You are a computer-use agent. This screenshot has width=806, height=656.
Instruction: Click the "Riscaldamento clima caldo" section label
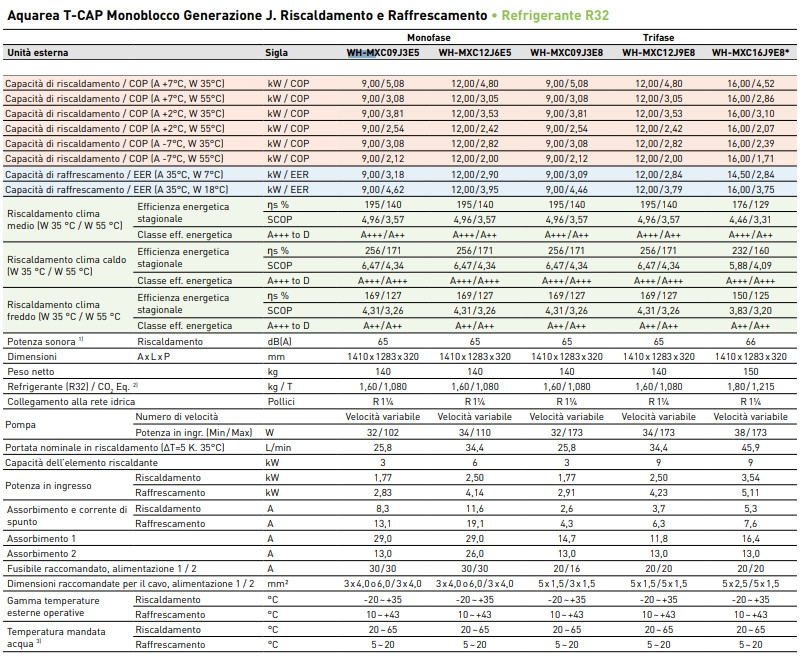coord(67,265)
